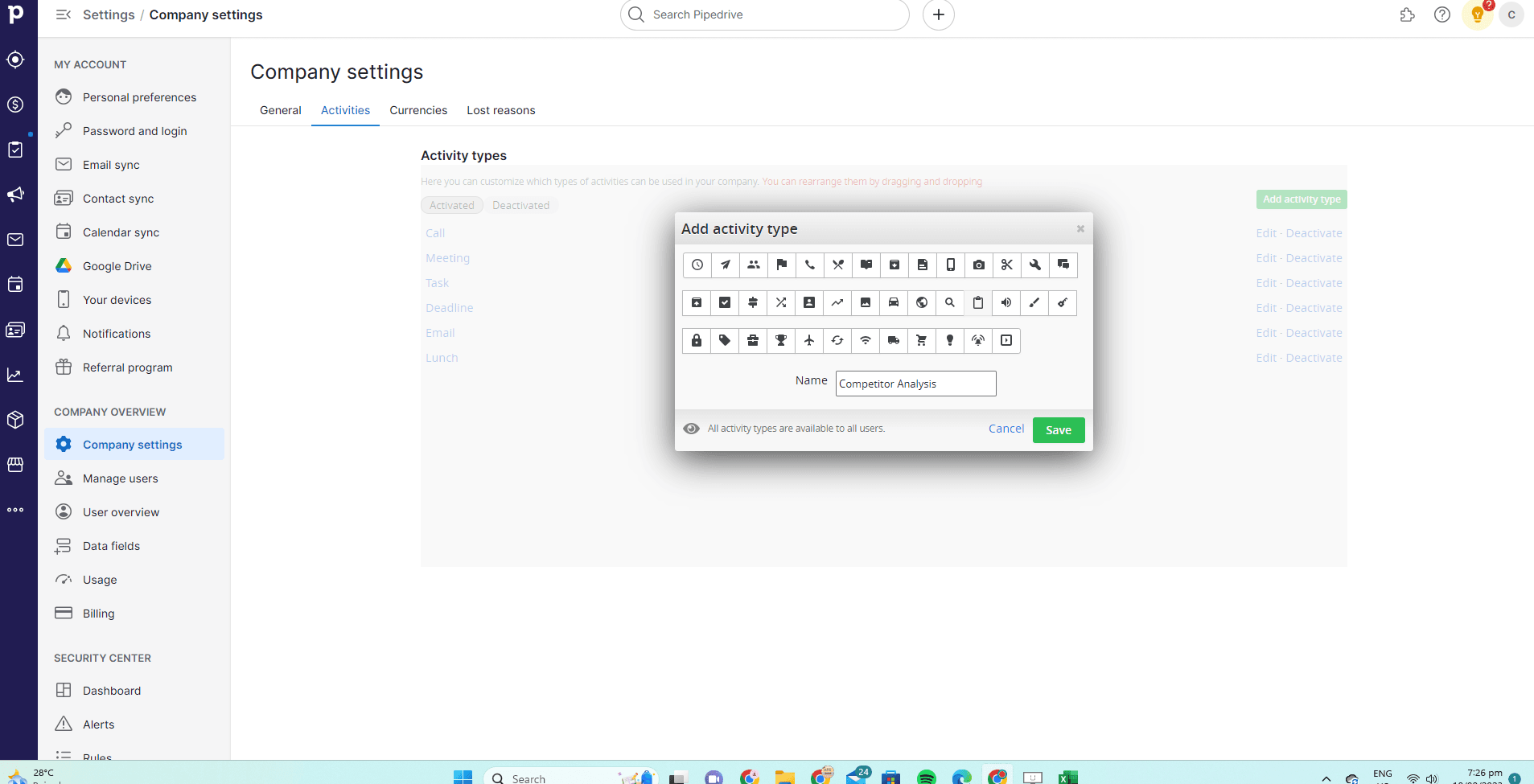This screenshot has height=784, width=1534.
Task: Choose the padlock icon
Action: [697, 340]
